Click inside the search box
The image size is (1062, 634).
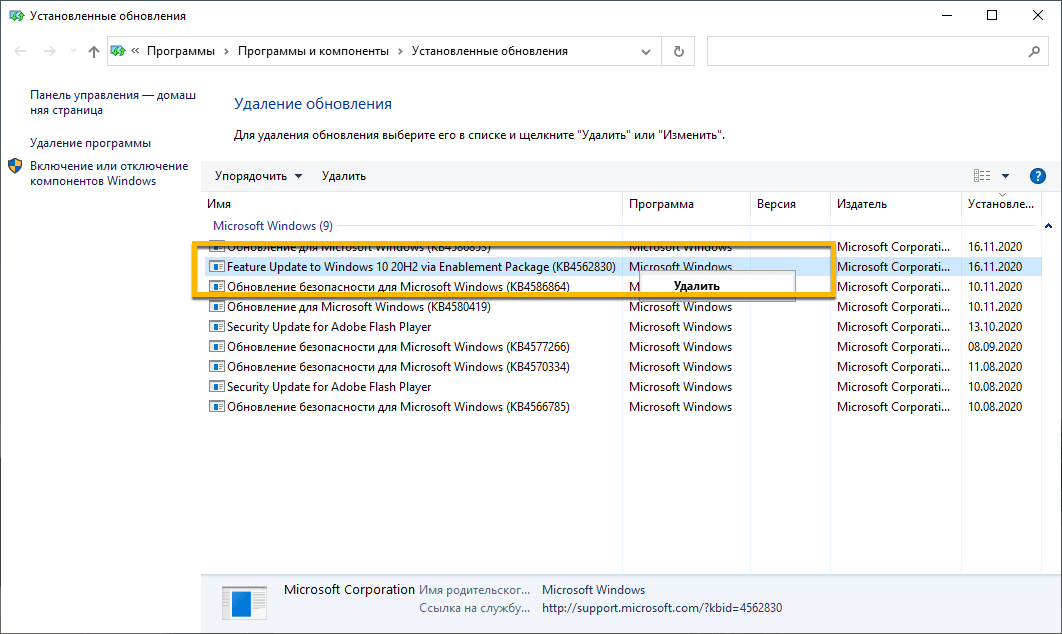tap(870, 50)
